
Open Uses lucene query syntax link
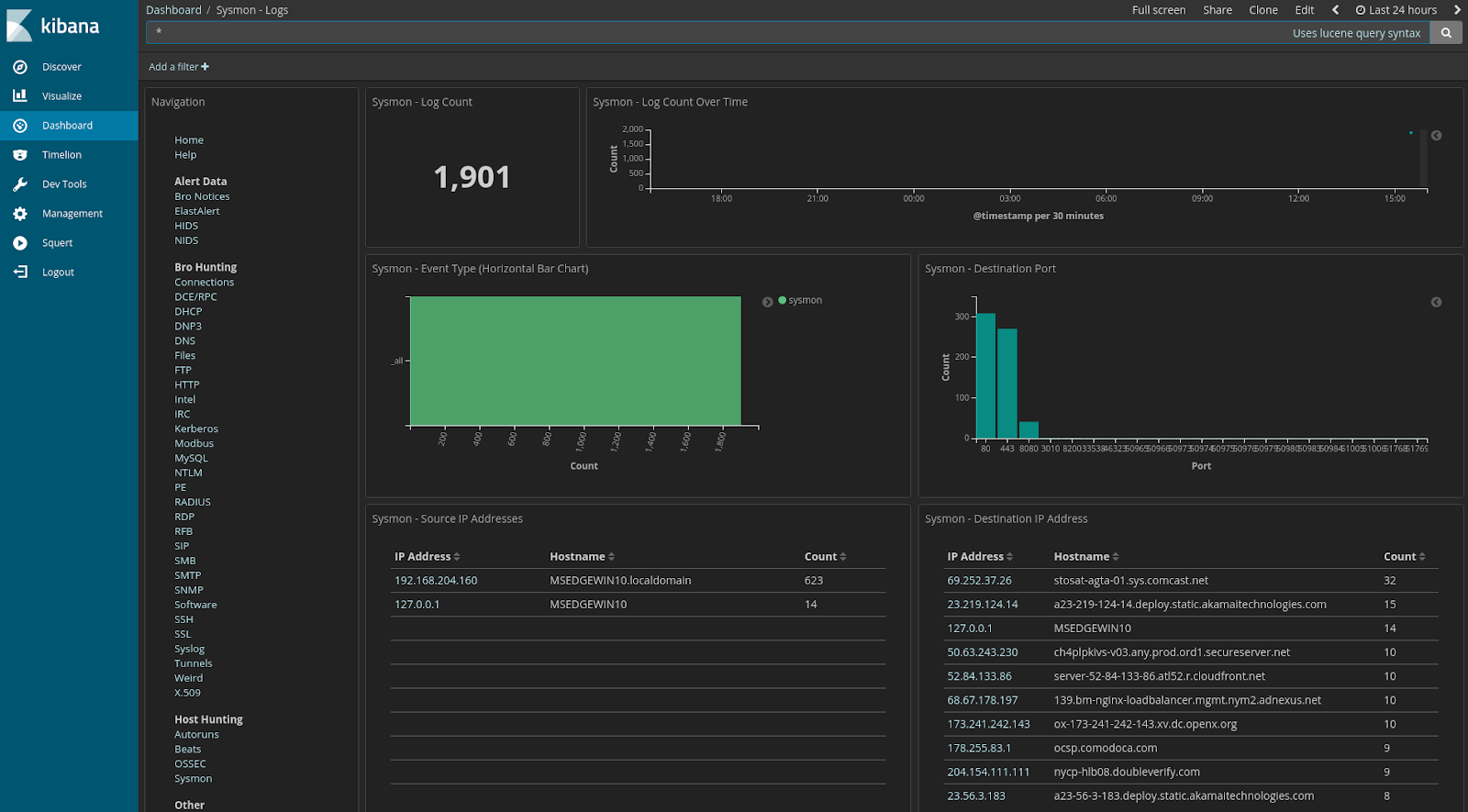point(1356,33)
